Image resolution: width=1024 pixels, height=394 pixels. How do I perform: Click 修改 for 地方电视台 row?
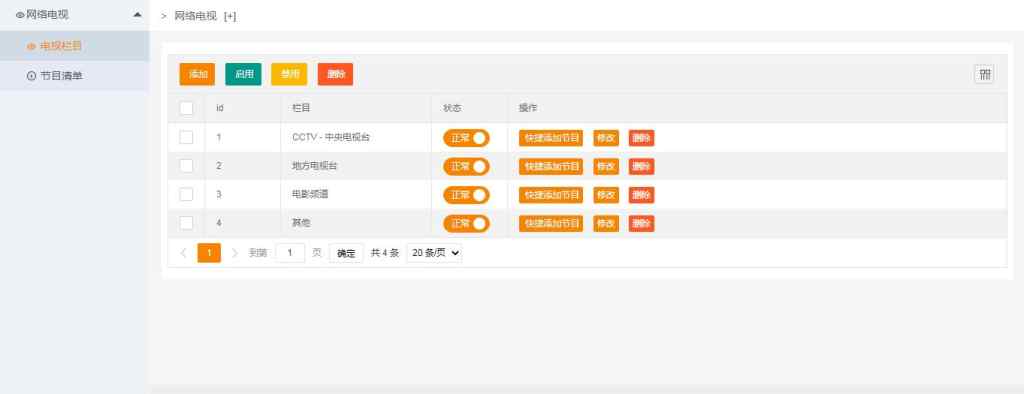(606, 167)
